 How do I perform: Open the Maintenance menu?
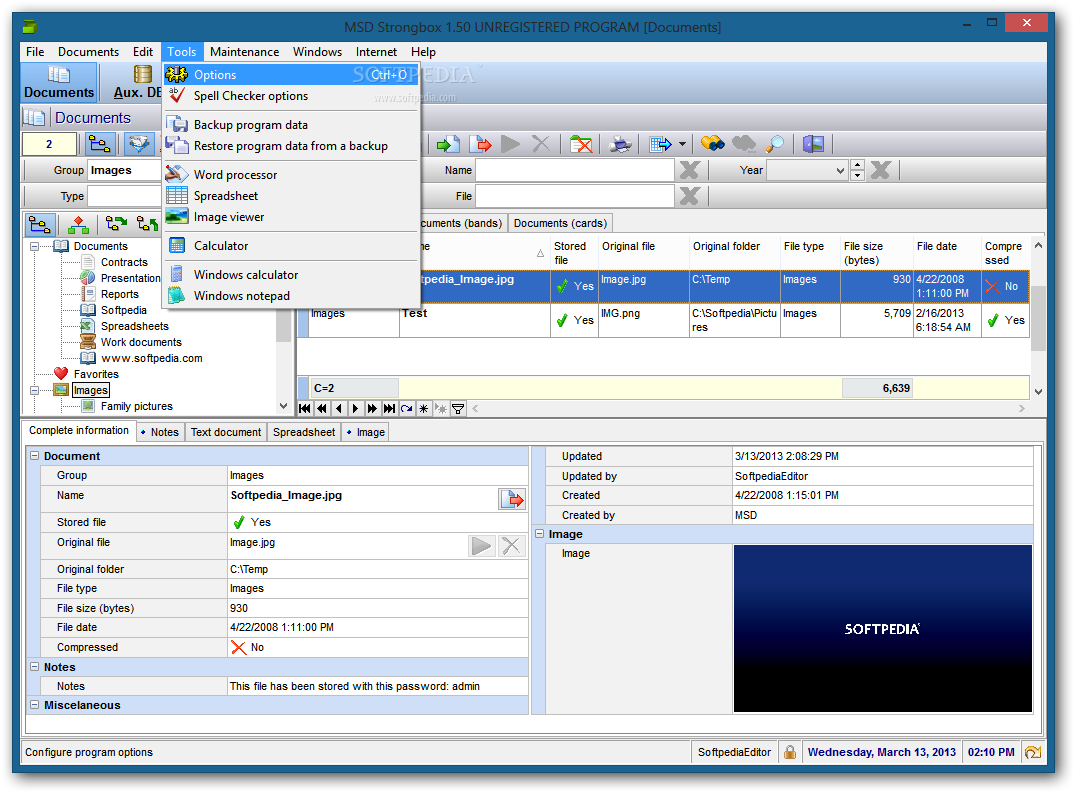244,52
